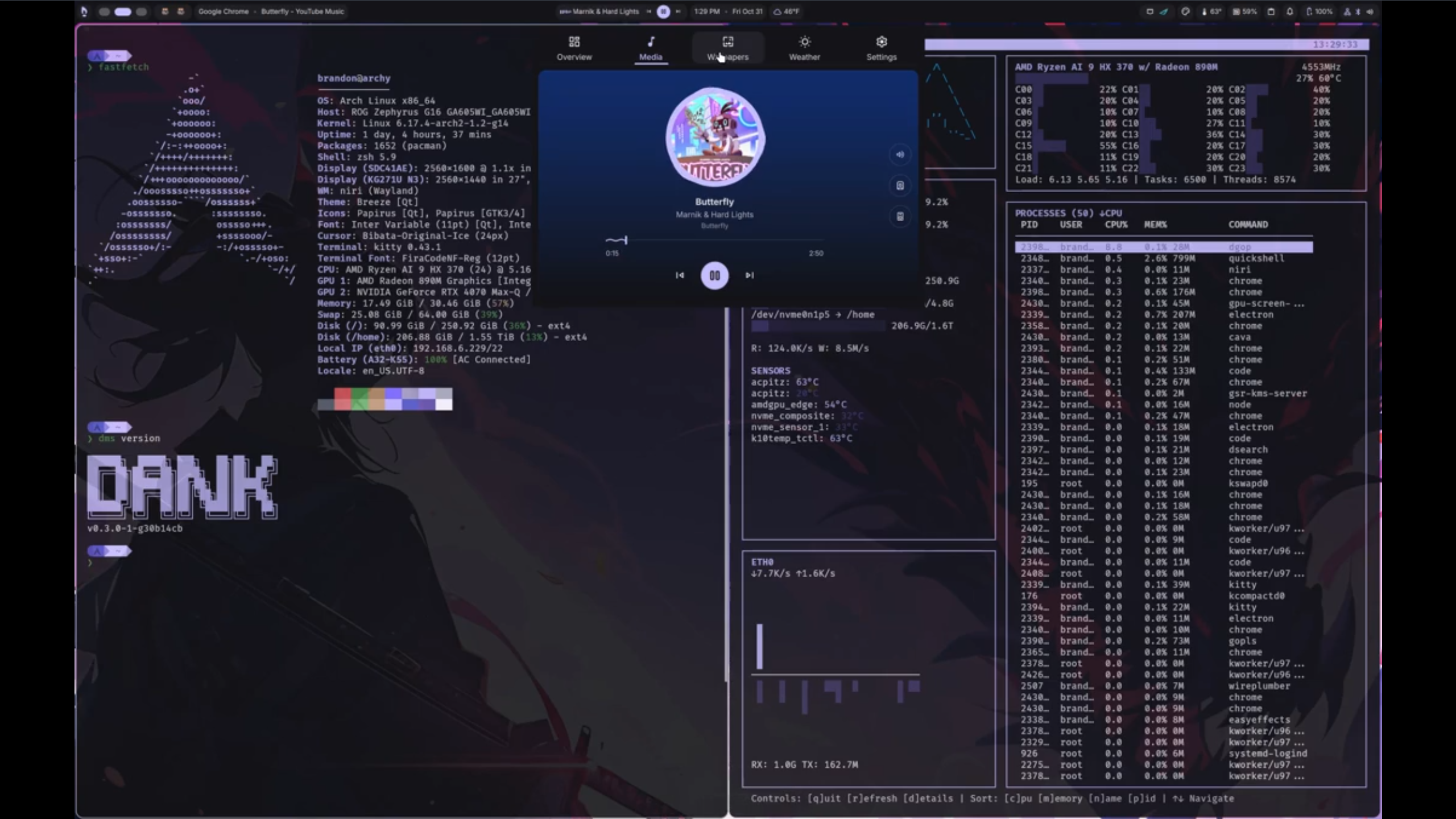Switch to the third workspace pill
This screenshot has width=1456, height=819.
142,11
